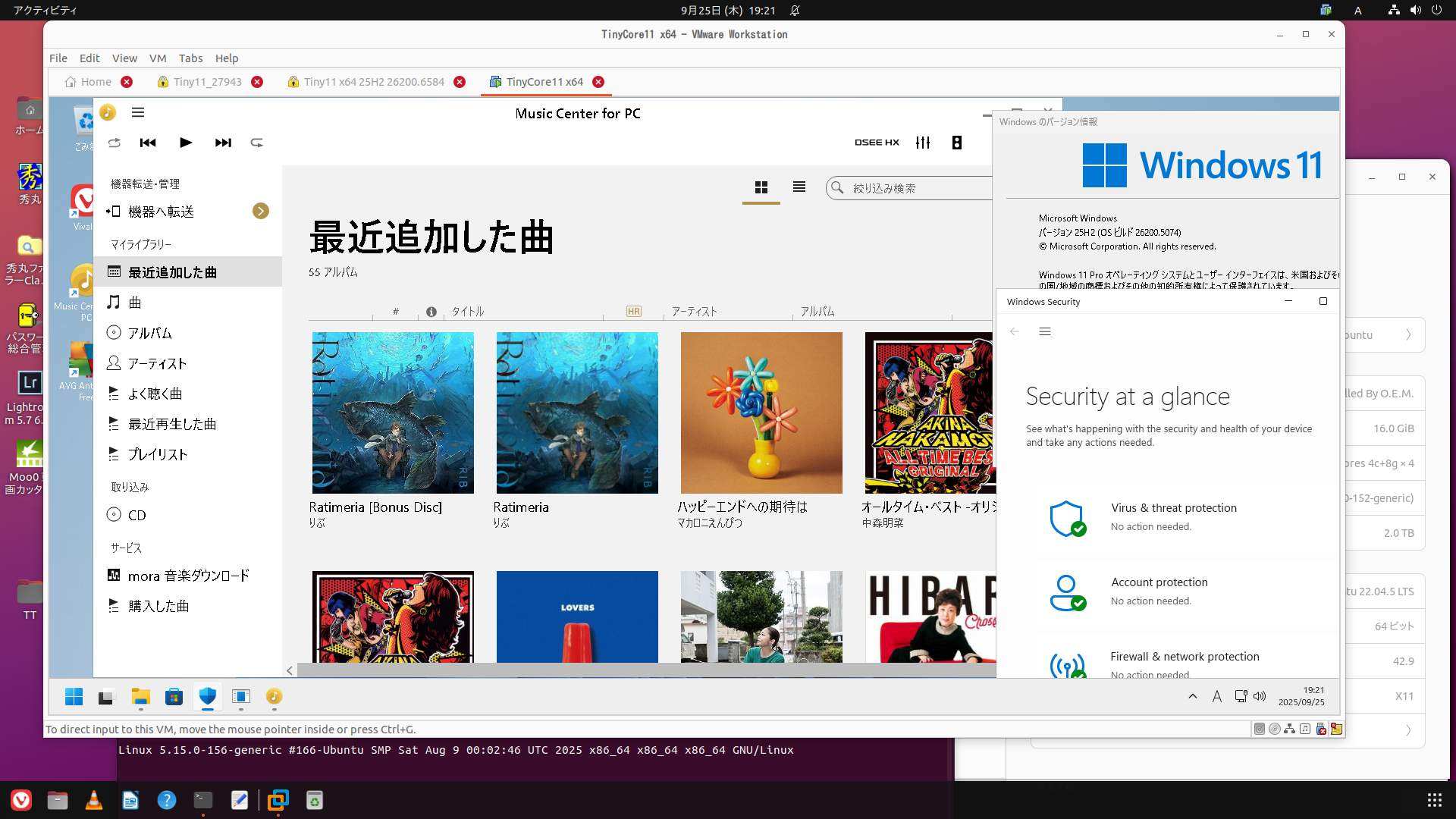Open Virus & threat protection

tap(1173, 508)
